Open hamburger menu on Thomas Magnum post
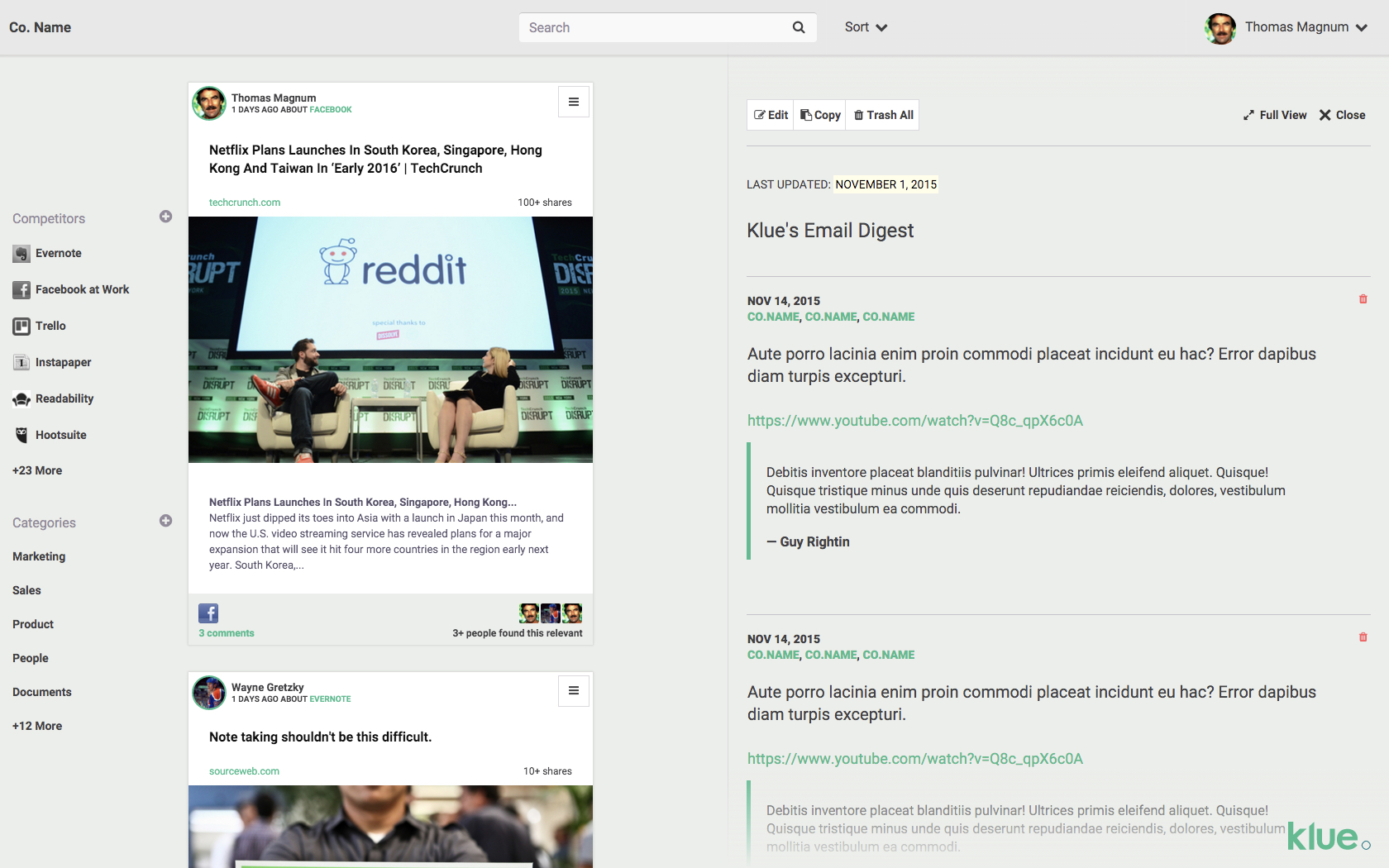1389x868 pixels. click(574, 102)
